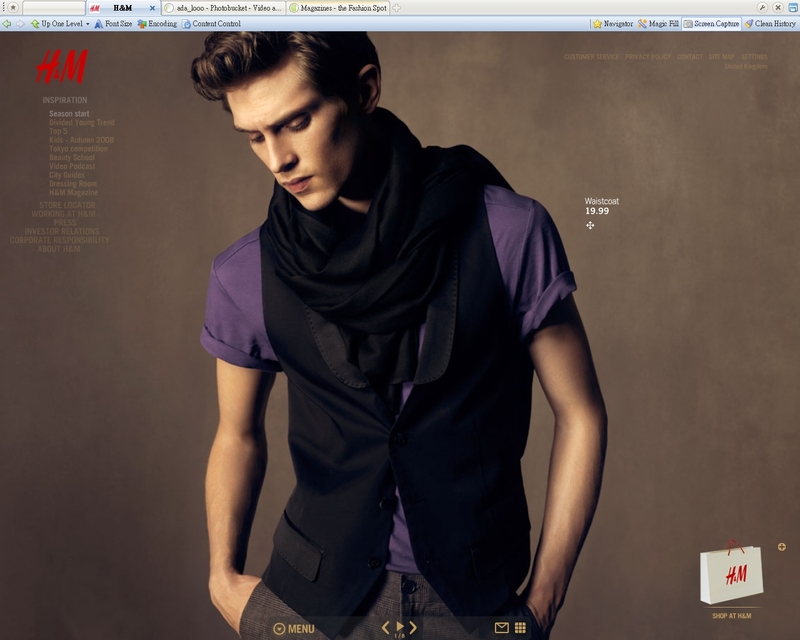Open the Store Locator link

(67, 205)
